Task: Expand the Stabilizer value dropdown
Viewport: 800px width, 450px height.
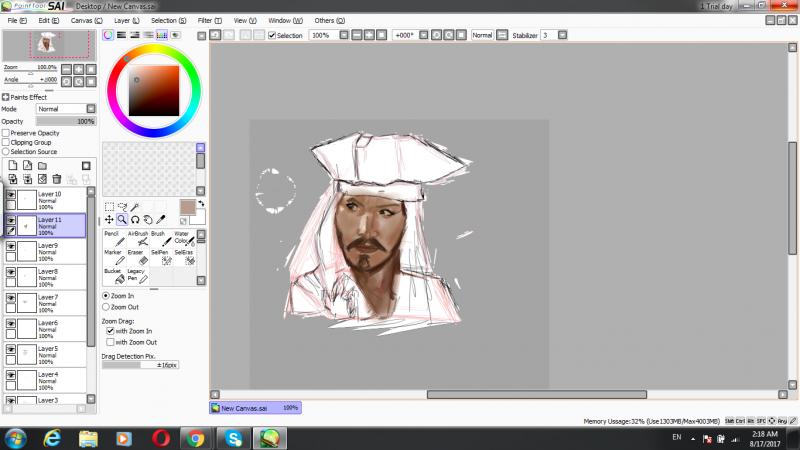Action: [x=562, y=35]
